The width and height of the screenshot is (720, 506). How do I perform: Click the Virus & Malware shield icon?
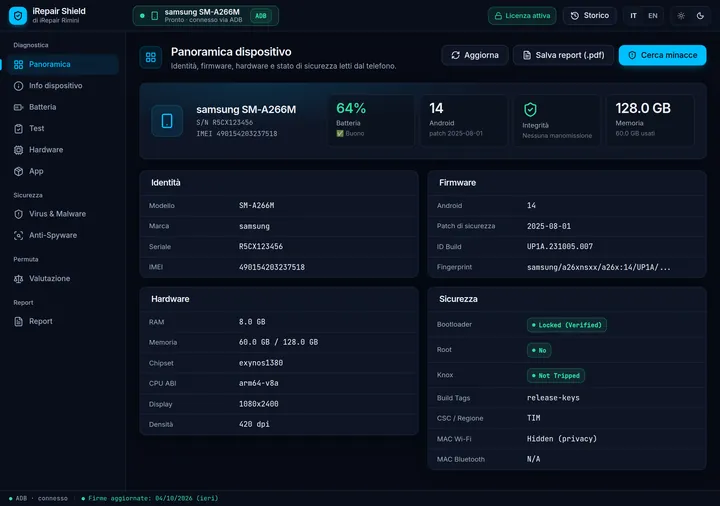pos(18,214)
